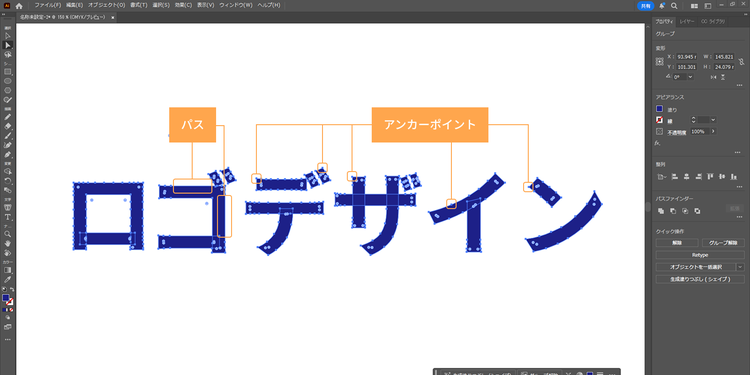Screen dimensions: 750x375
Task: Select the Eraser tool
Action: tap(8, 126)
